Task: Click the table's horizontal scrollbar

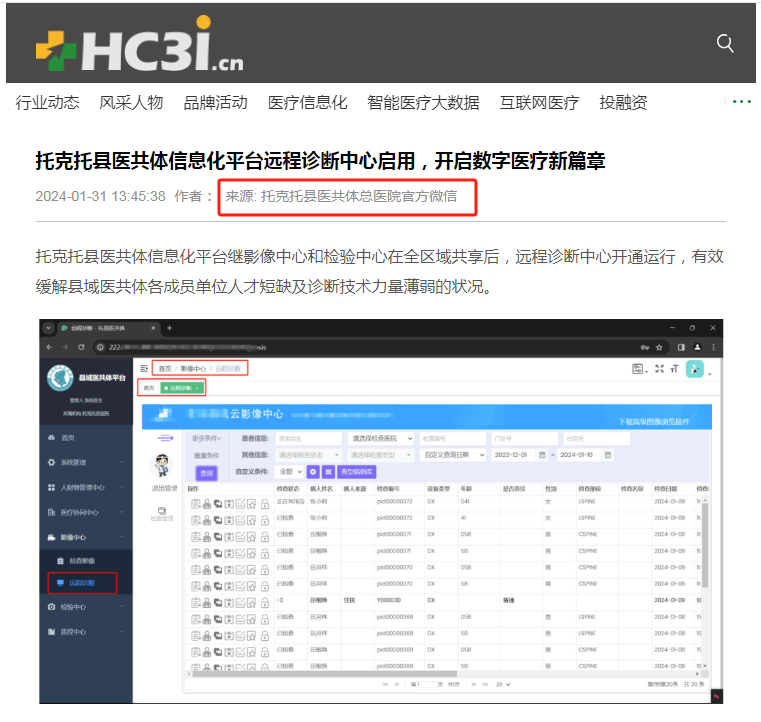Action: point(324,674)
